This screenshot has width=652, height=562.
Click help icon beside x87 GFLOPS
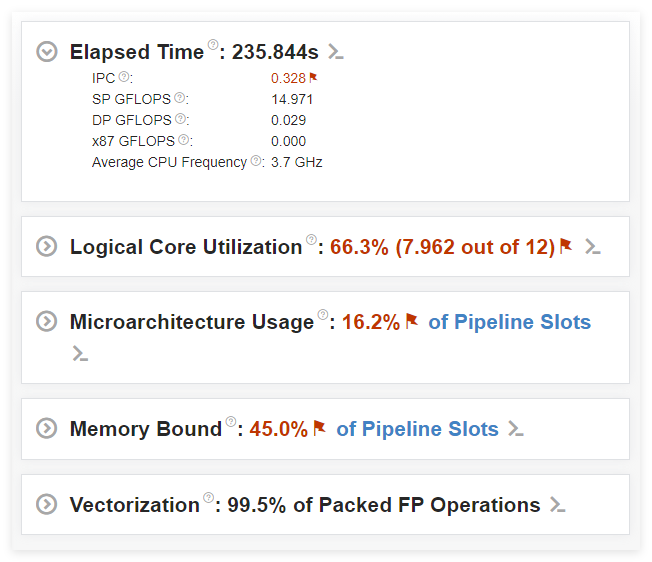pyautogui.click(x=185, y=140)
